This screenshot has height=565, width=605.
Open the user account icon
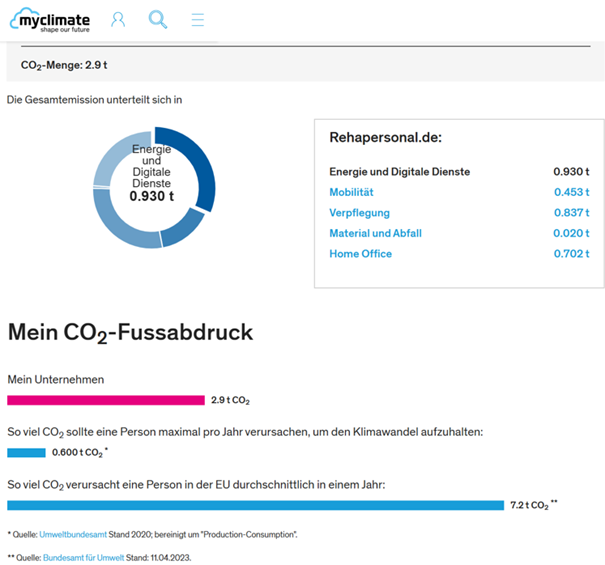point(118,19)
